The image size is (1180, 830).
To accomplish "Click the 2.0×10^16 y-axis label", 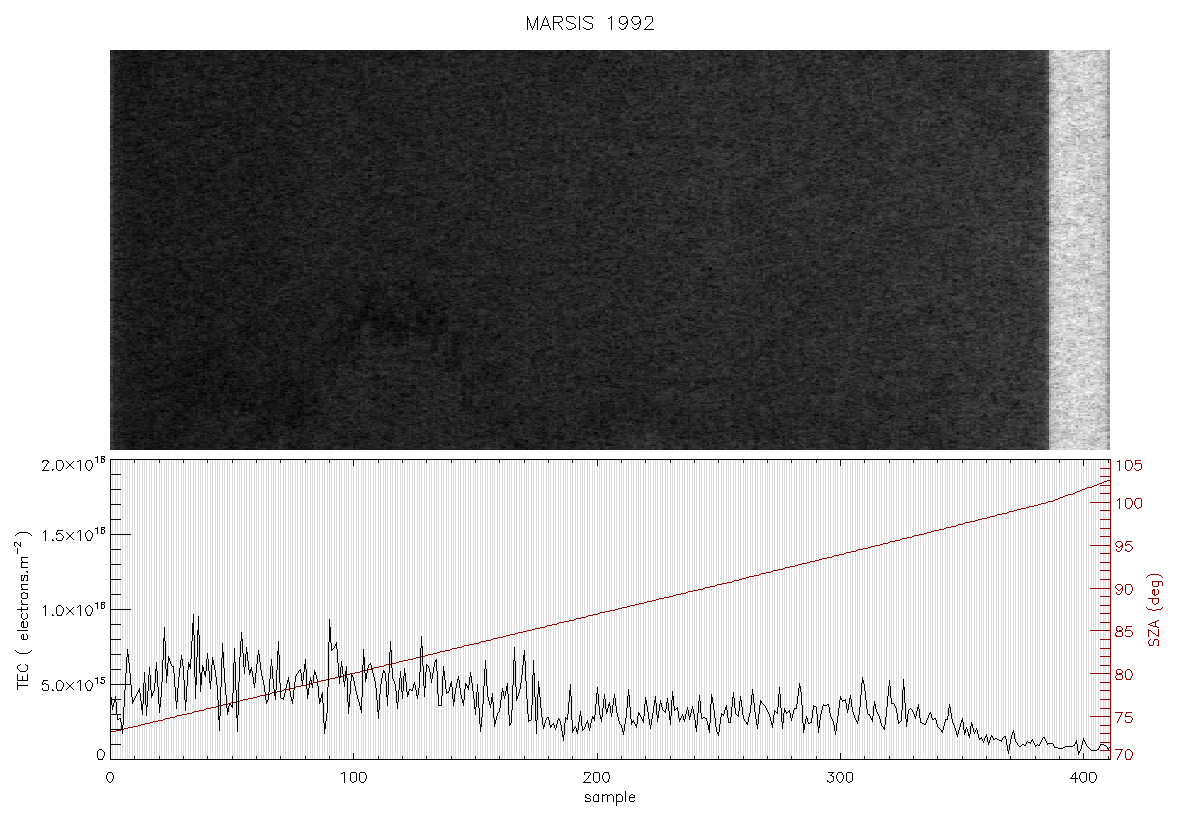I will tap(73, 464).
